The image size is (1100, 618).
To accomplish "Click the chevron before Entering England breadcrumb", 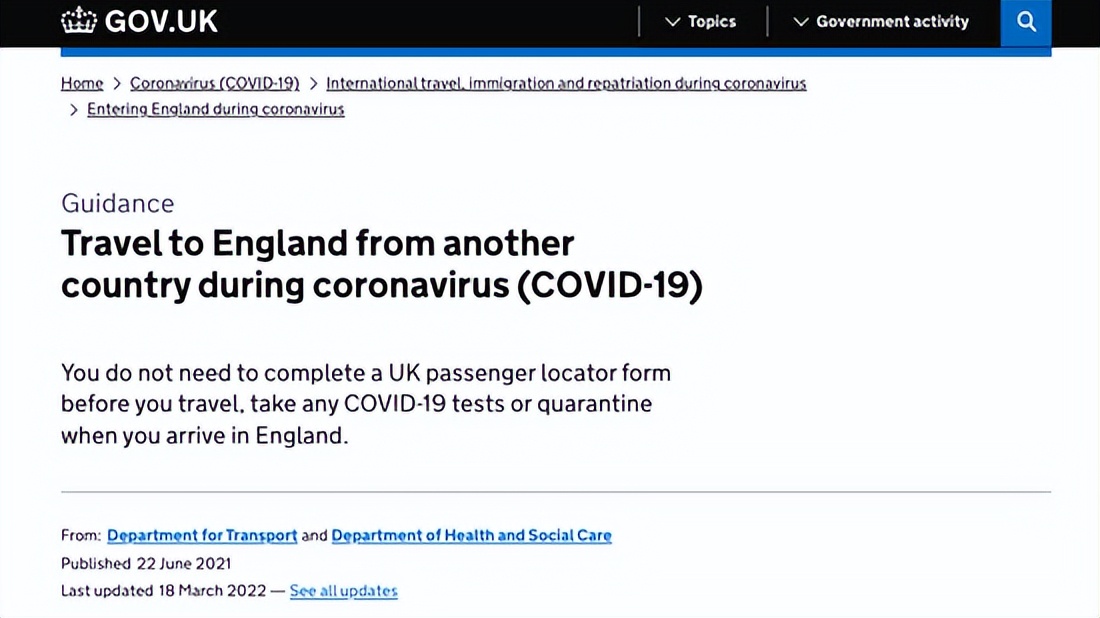I will coord(73,110).
